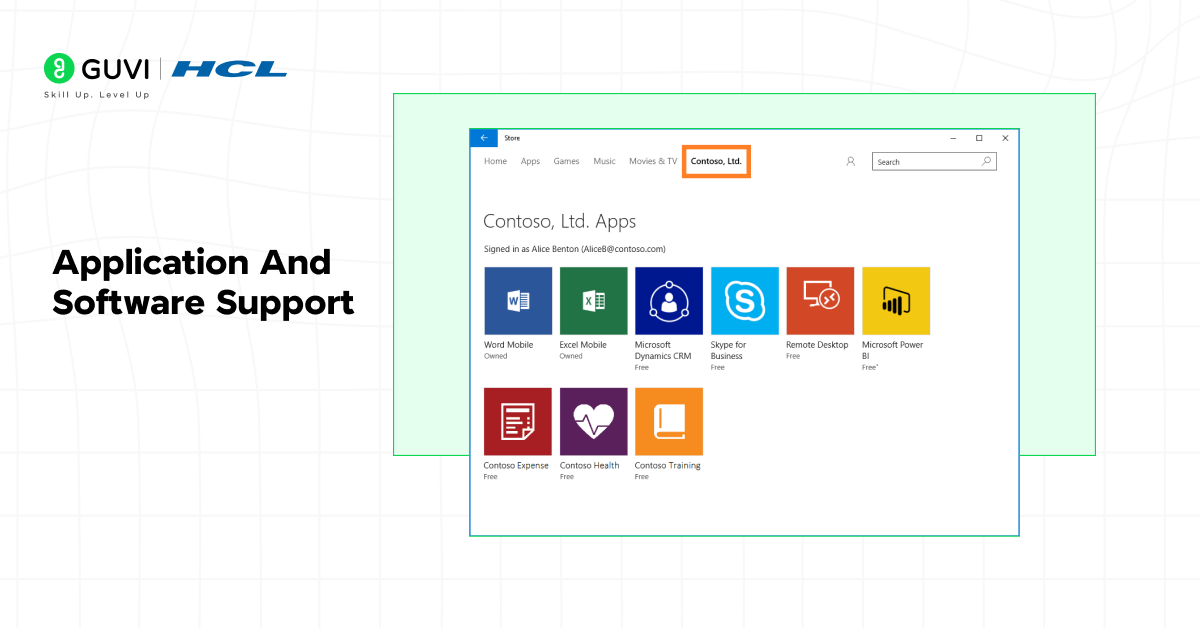The width and height of the screenshot is (1200, 628).
Task: Switch to the Home tab
Action: click(495, 161)
